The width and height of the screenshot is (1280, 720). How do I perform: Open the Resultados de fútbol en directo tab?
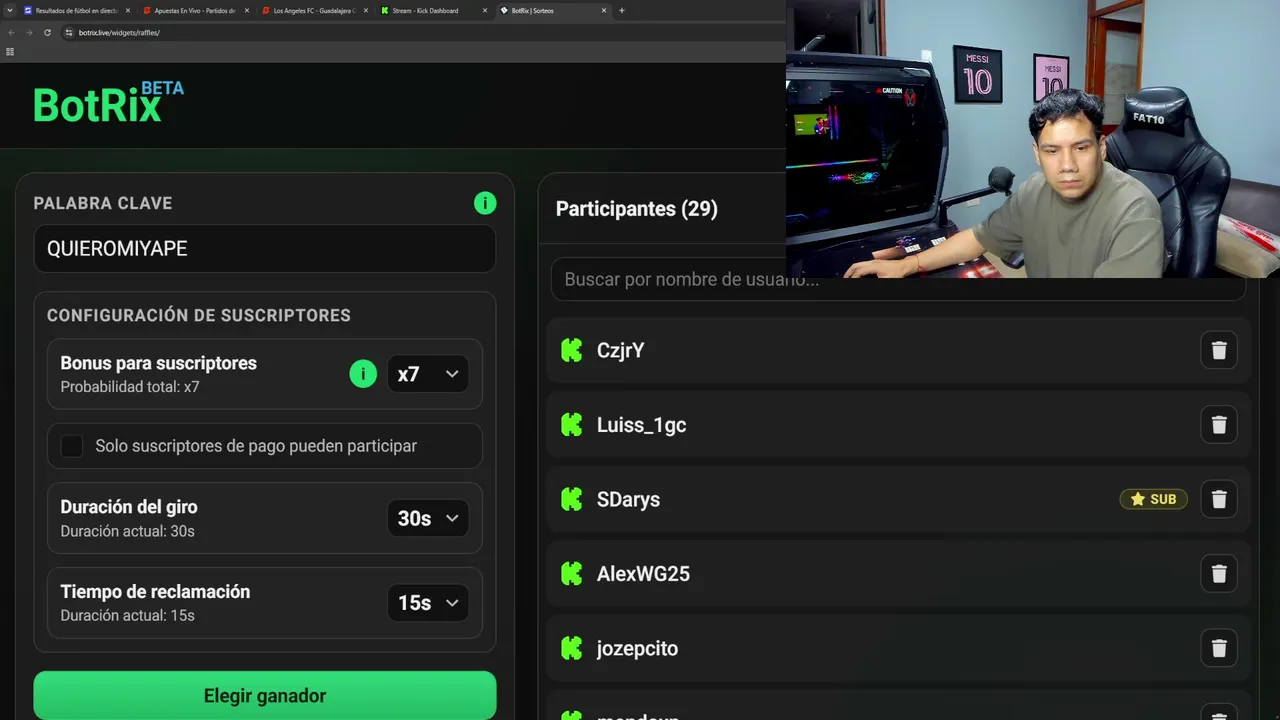click(x=76, y=11)
